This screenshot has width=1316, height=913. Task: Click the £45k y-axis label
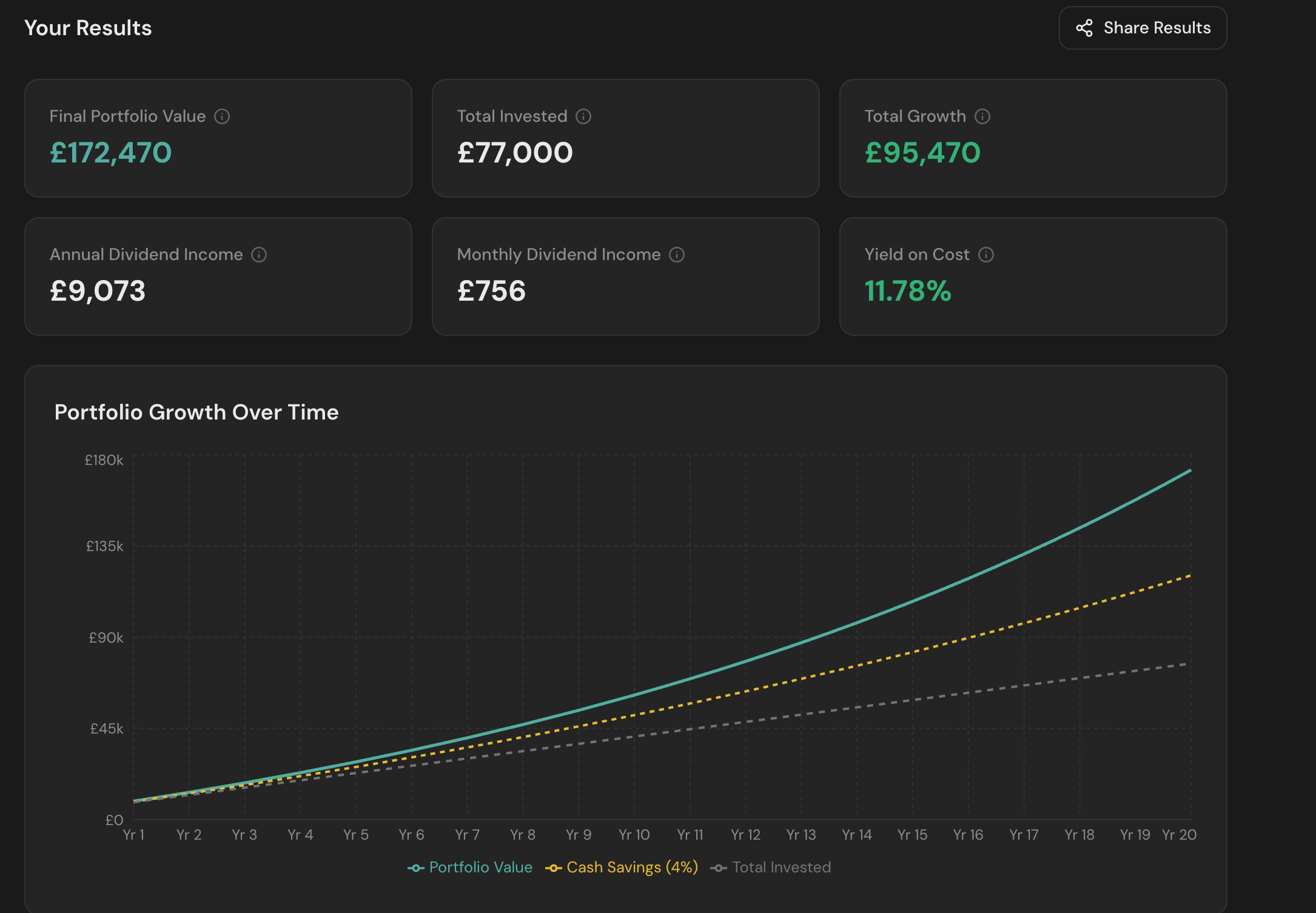pos(107,729)
